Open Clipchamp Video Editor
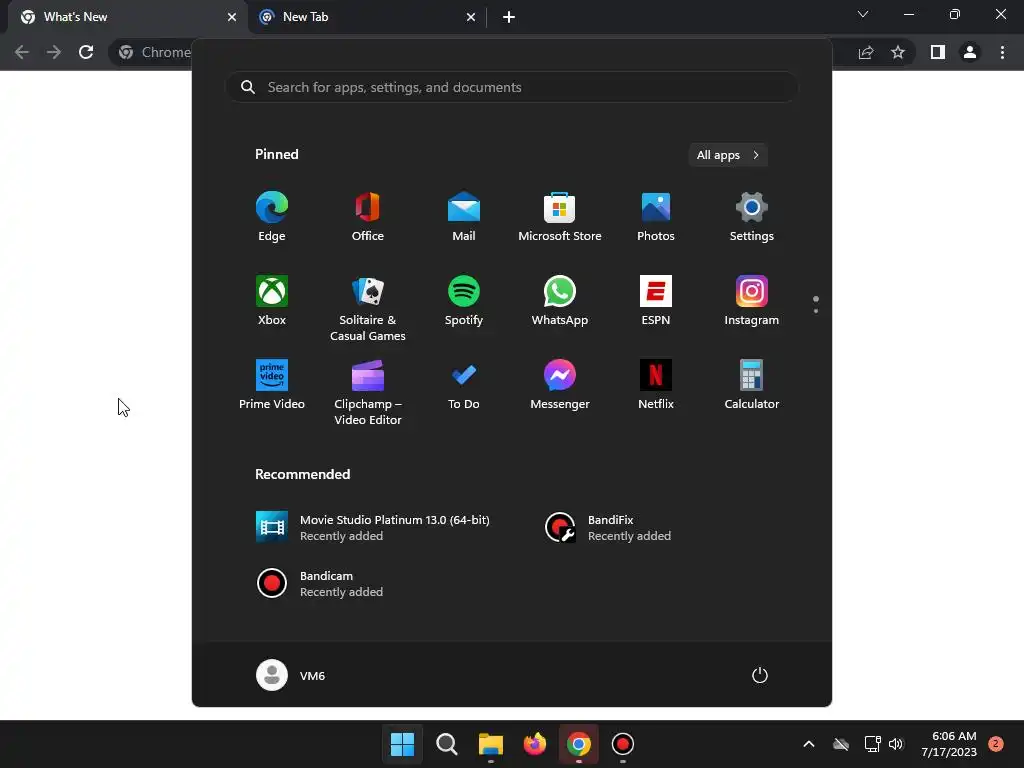 (368, 392)
